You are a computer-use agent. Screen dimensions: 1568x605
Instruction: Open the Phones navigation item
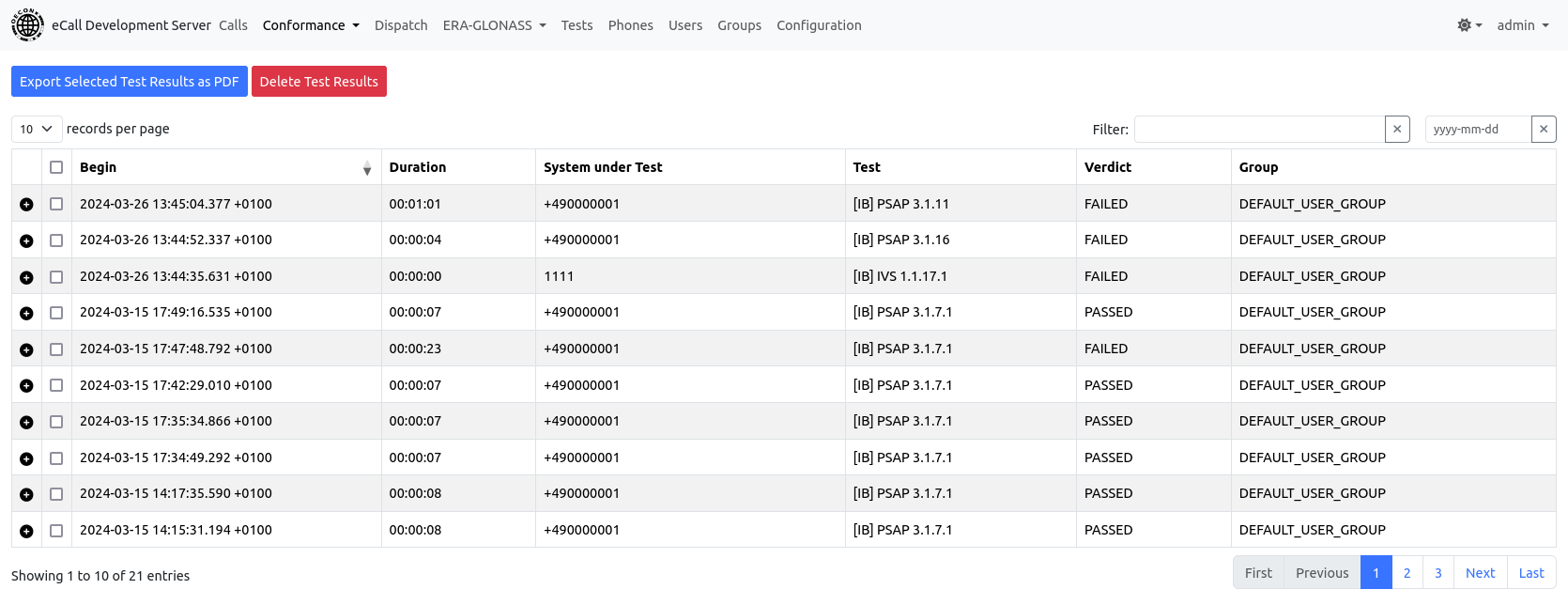[630, 25]
